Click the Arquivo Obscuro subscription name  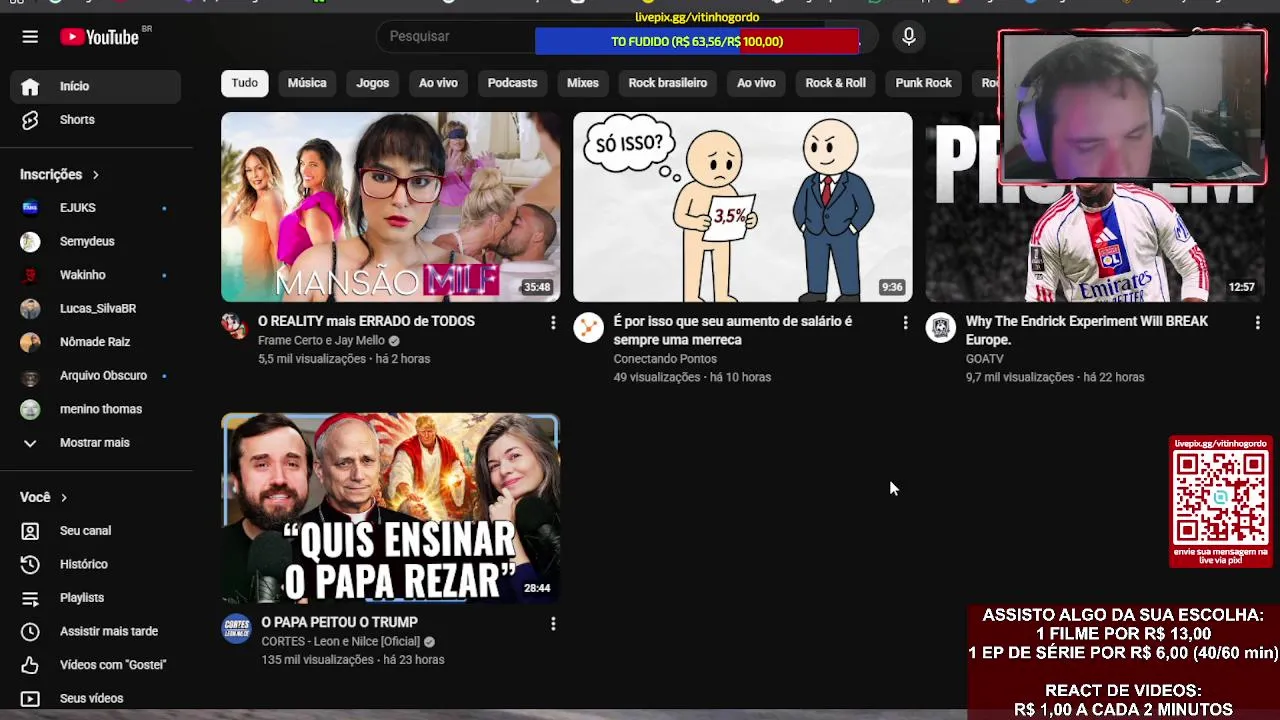pos(103,376)
